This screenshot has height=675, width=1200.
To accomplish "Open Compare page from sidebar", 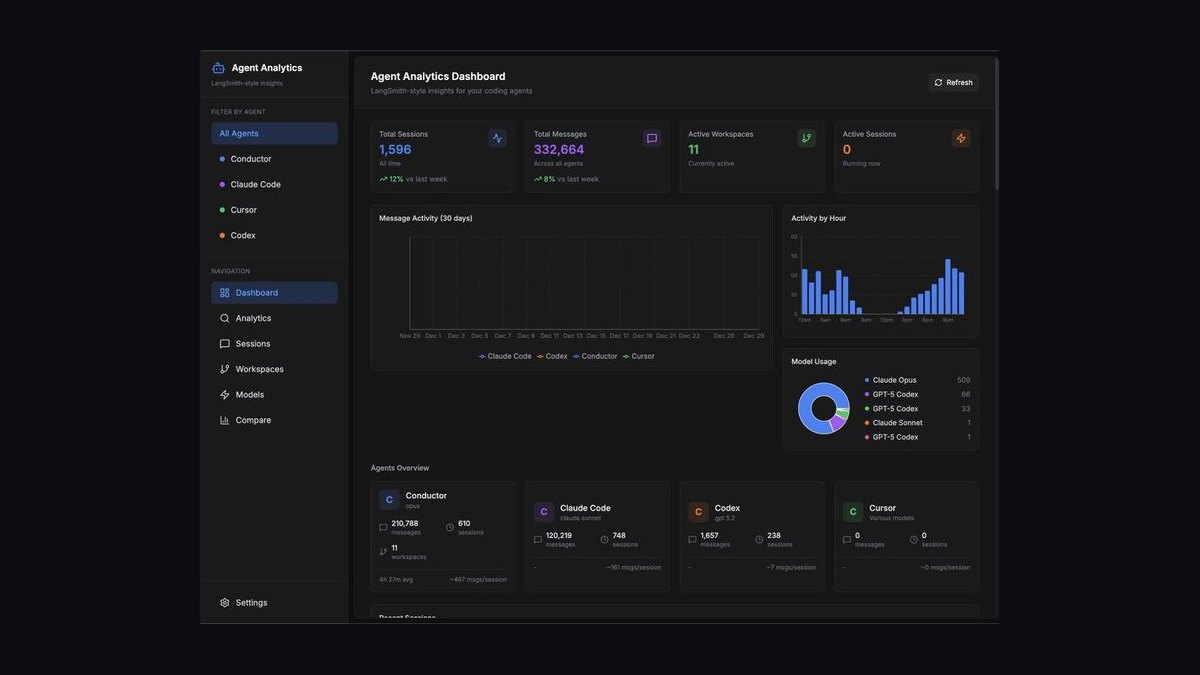I will tap(274, 420).
